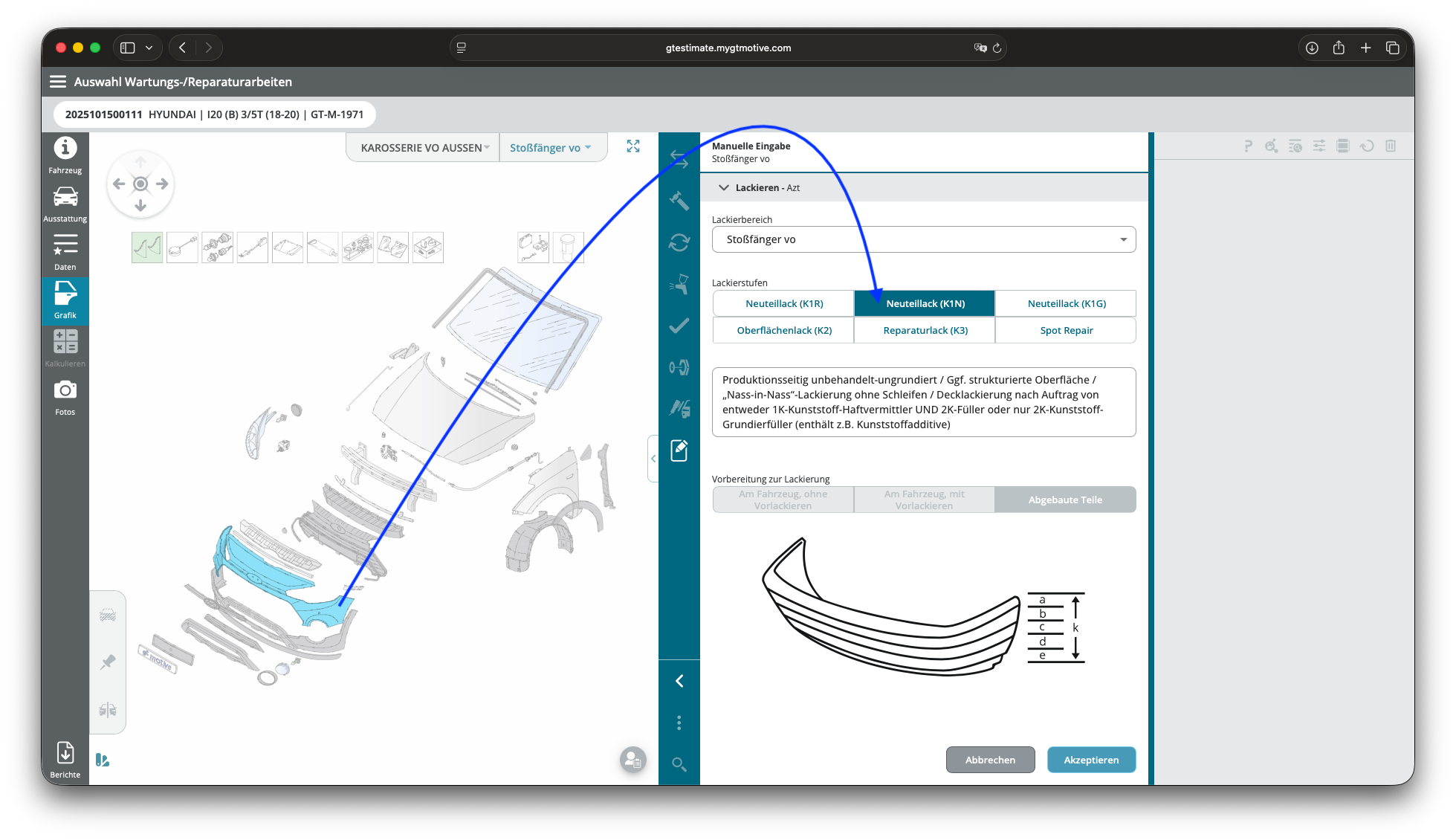Screen dimensions: 1456x840
Task: Open the Lackierbereich Stoßfänger vo dropdown
Action: [923, 239]
